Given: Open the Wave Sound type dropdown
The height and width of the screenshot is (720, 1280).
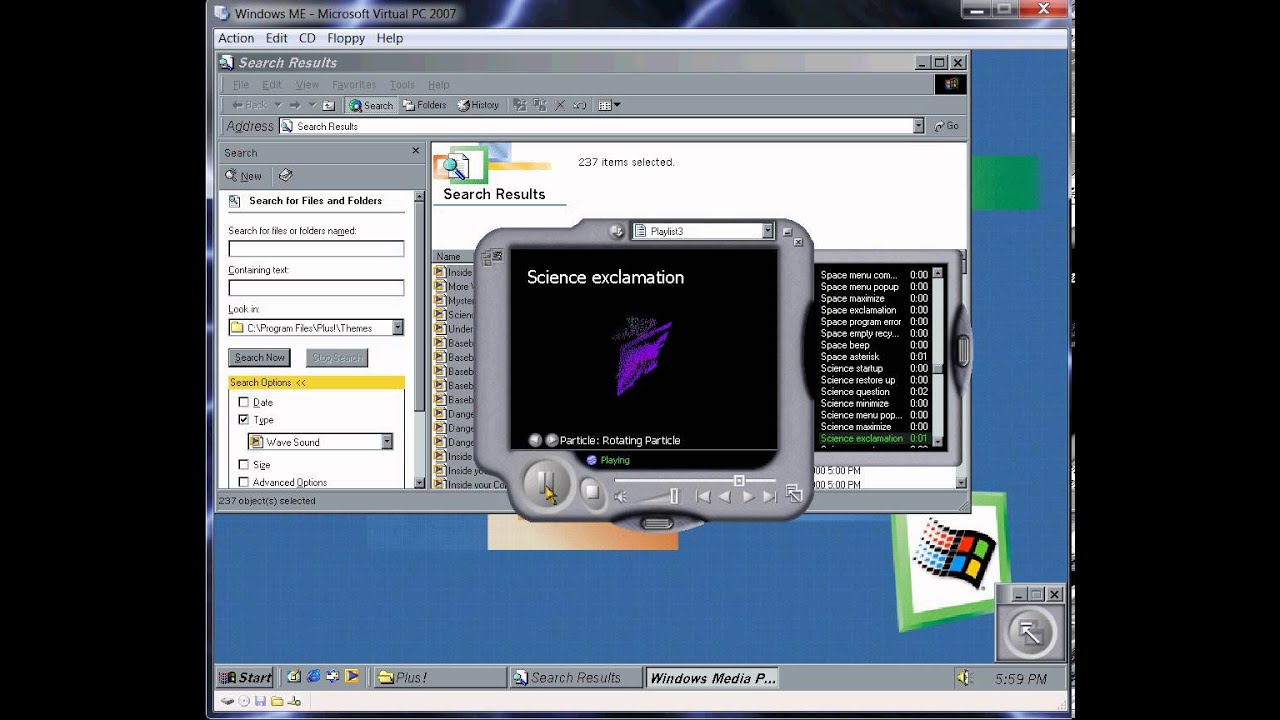Looking at the screenshot, I should pos(387,442).
